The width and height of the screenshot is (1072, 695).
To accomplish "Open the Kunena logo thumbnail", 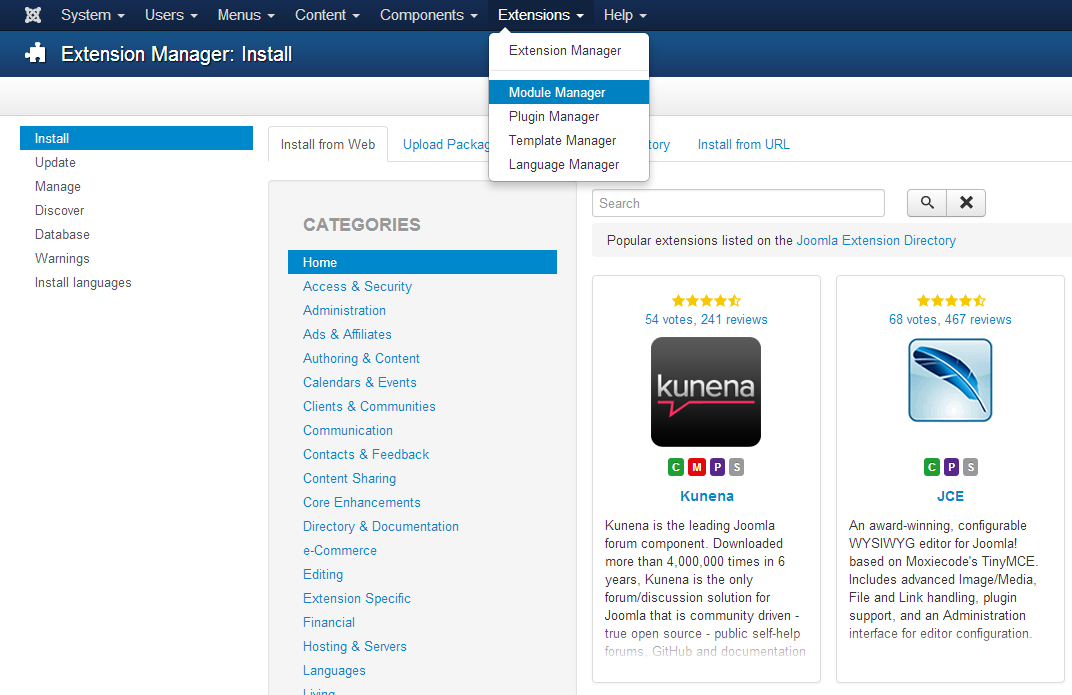I will (706, 392).
